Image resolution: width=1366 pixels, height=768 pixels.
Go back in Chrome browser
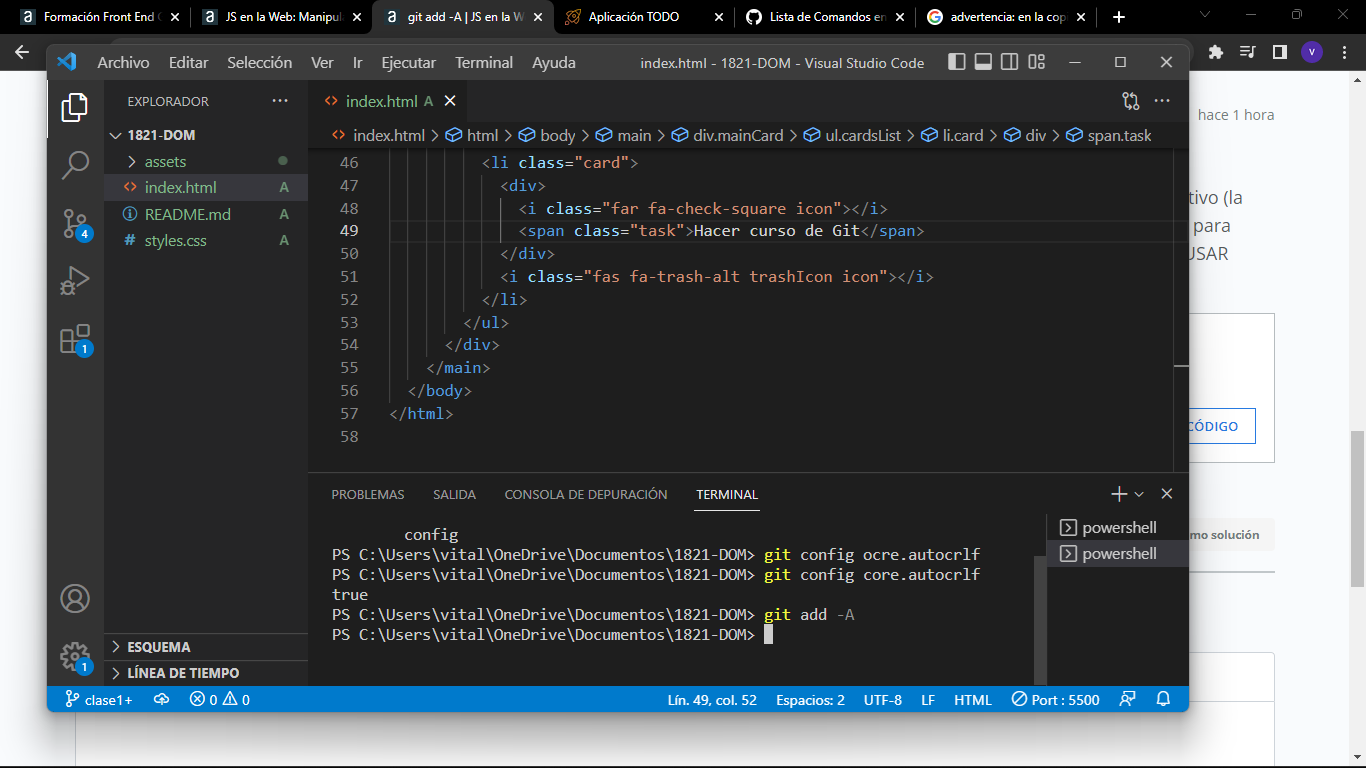pyautogui.click(x=22, y=52)
